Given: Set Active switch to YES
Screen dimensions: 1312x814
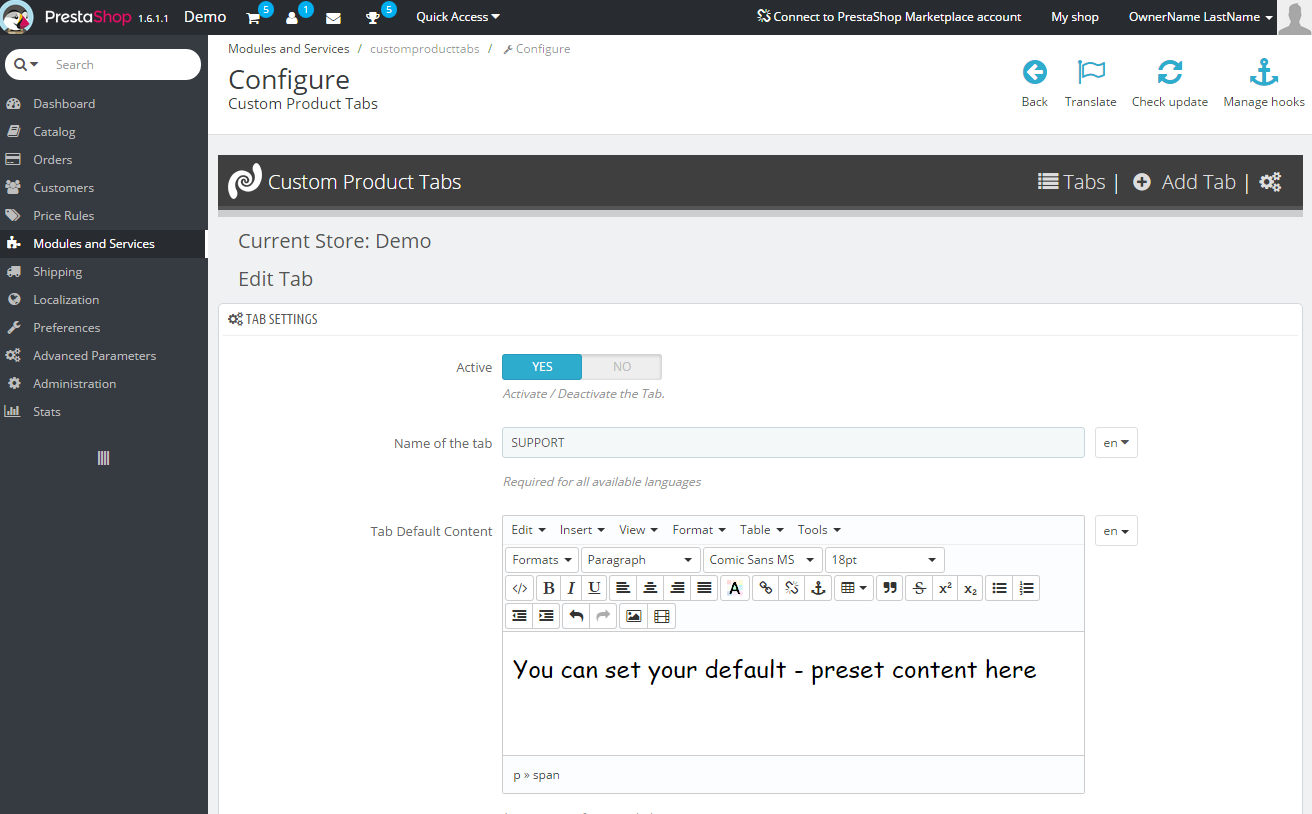Looking at the screenshot, I should tap(542, 367).
